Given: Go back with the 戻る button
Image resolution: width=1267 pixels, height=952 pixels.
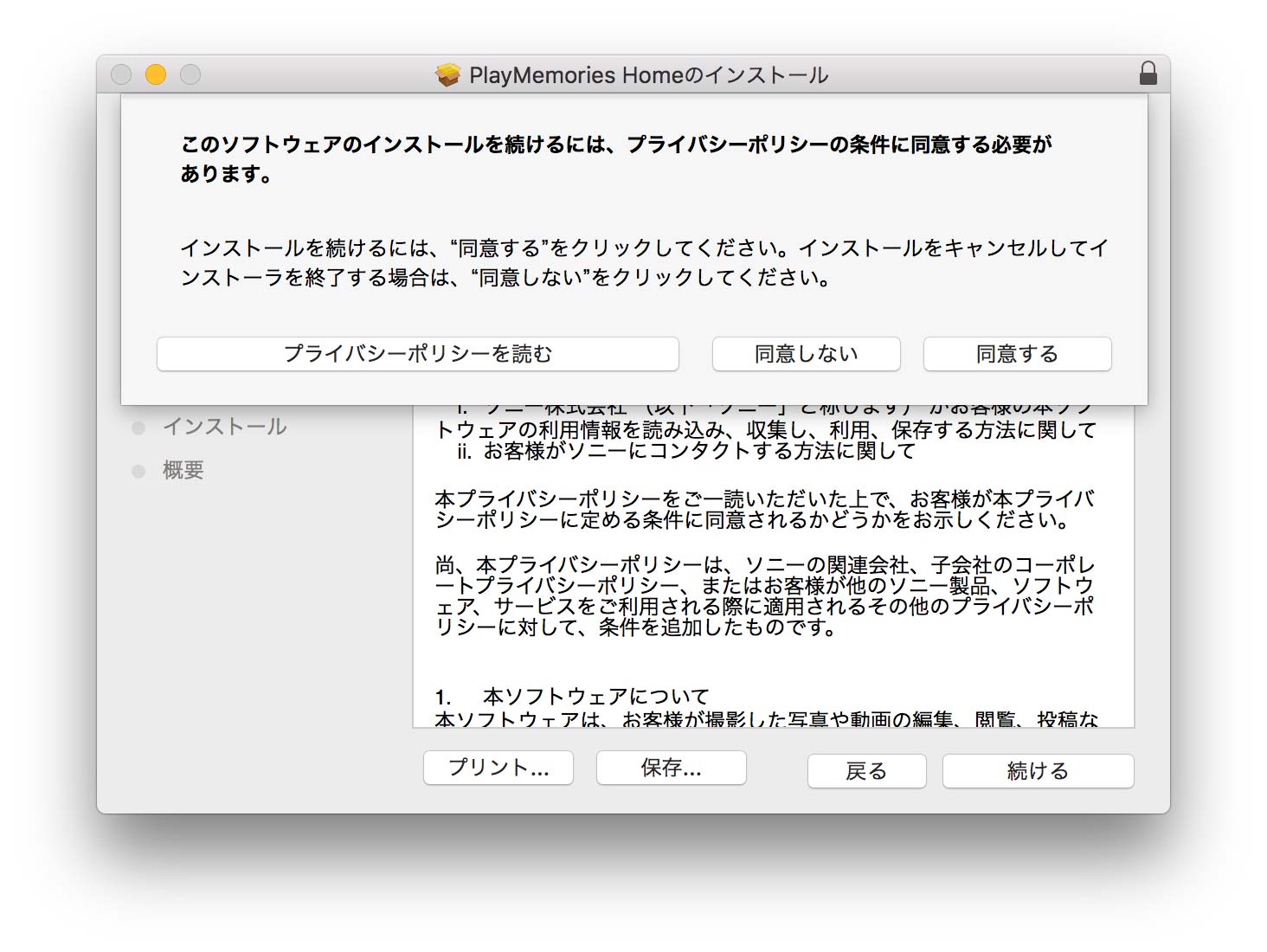Looking at the screenshot, I should 866,771.
